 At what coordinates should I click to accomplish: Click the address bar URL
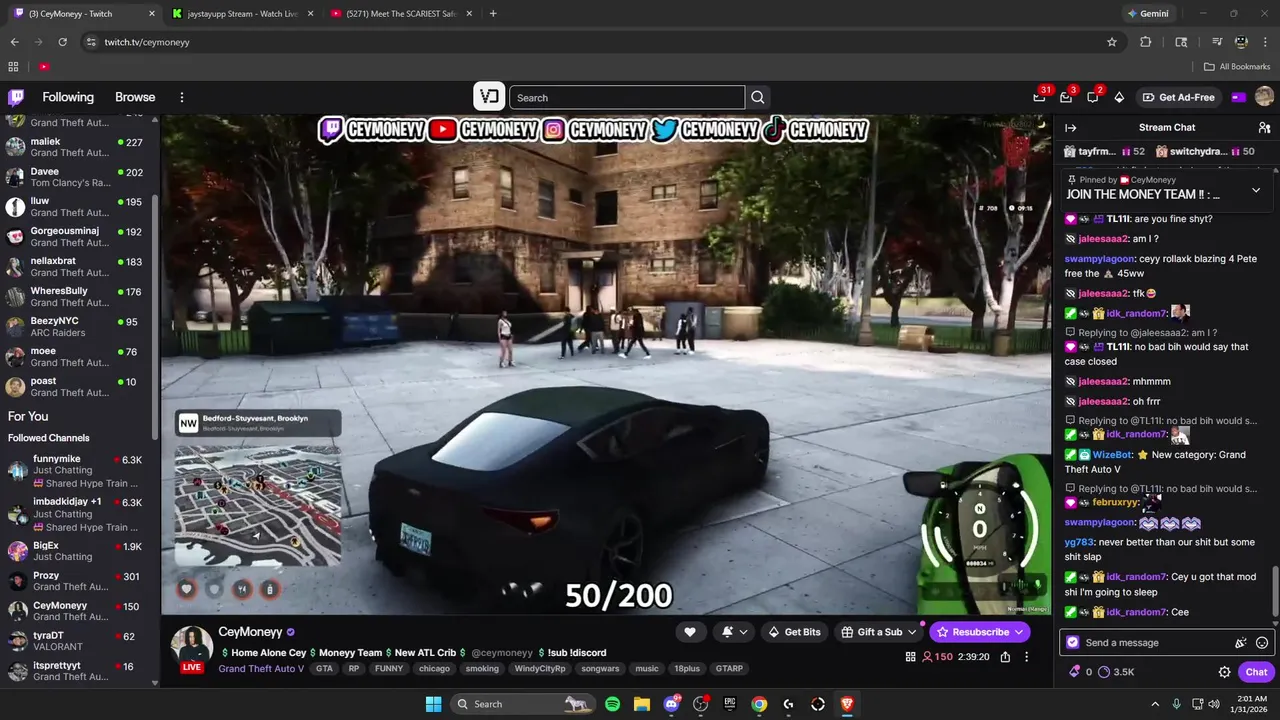147,42
